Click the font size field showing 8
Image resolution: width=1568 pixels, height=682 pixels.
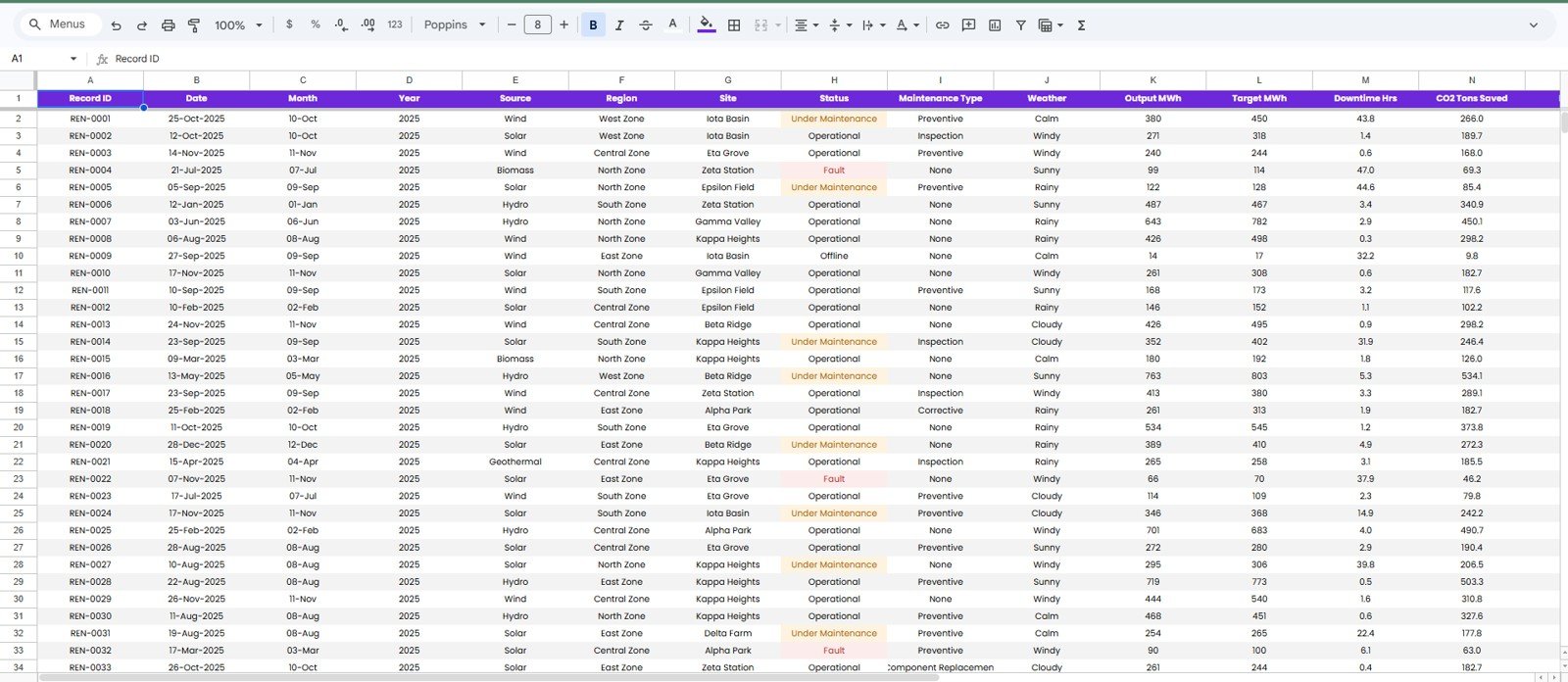538,24
